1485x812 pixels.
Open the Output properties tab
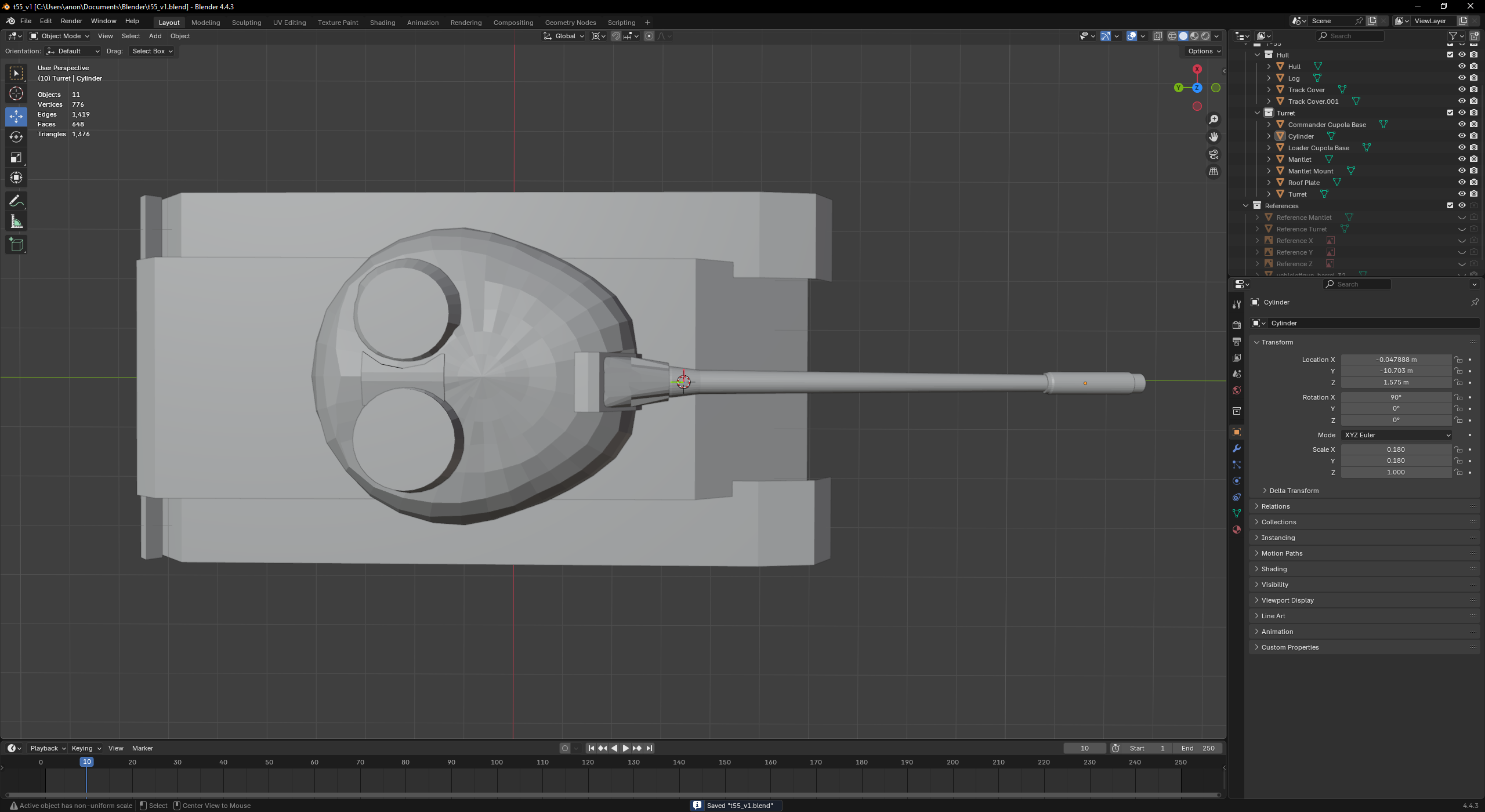[x=1237, y=342]
